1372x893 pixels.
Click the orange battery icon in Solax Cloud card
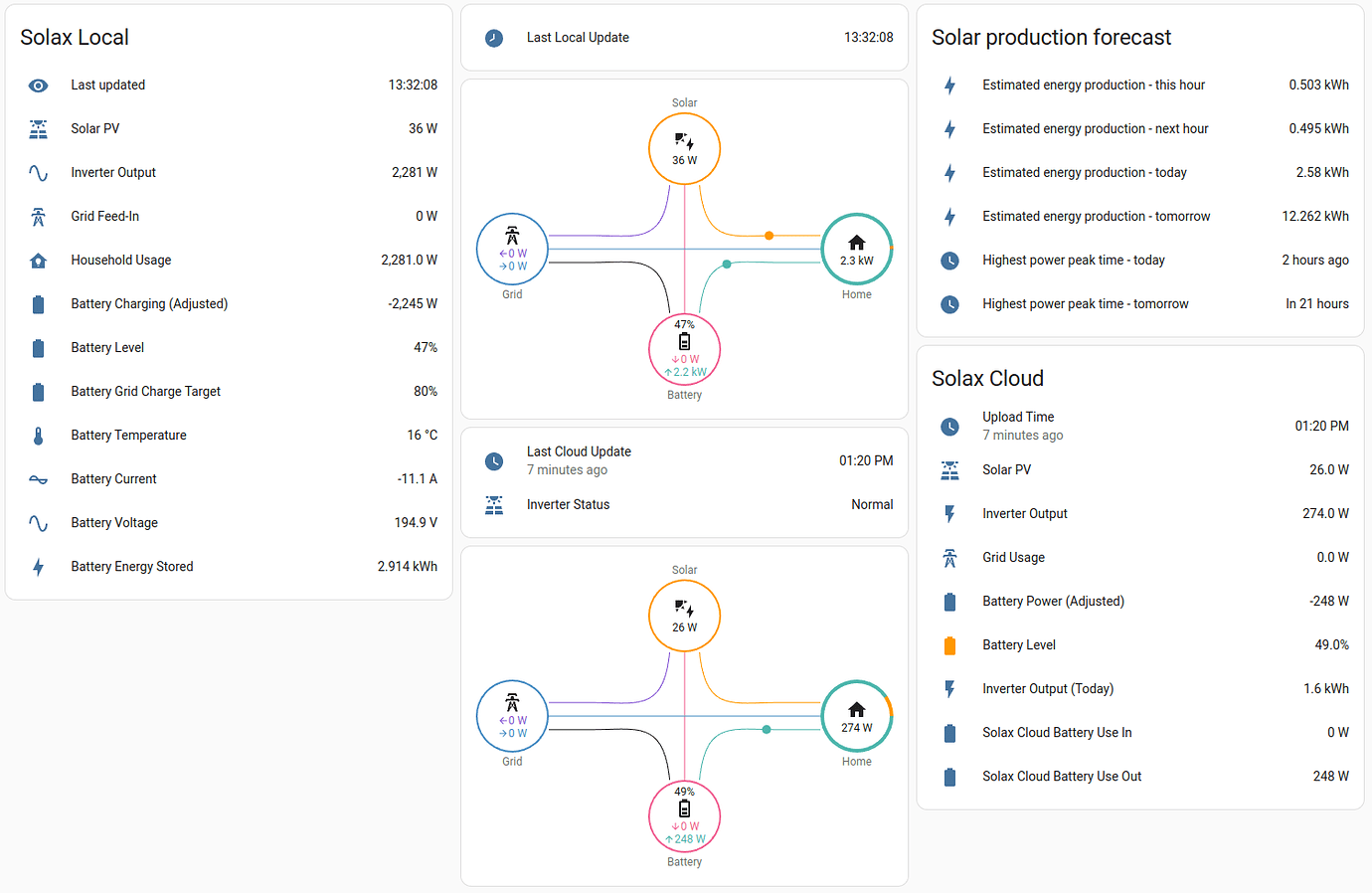point(949,644)
